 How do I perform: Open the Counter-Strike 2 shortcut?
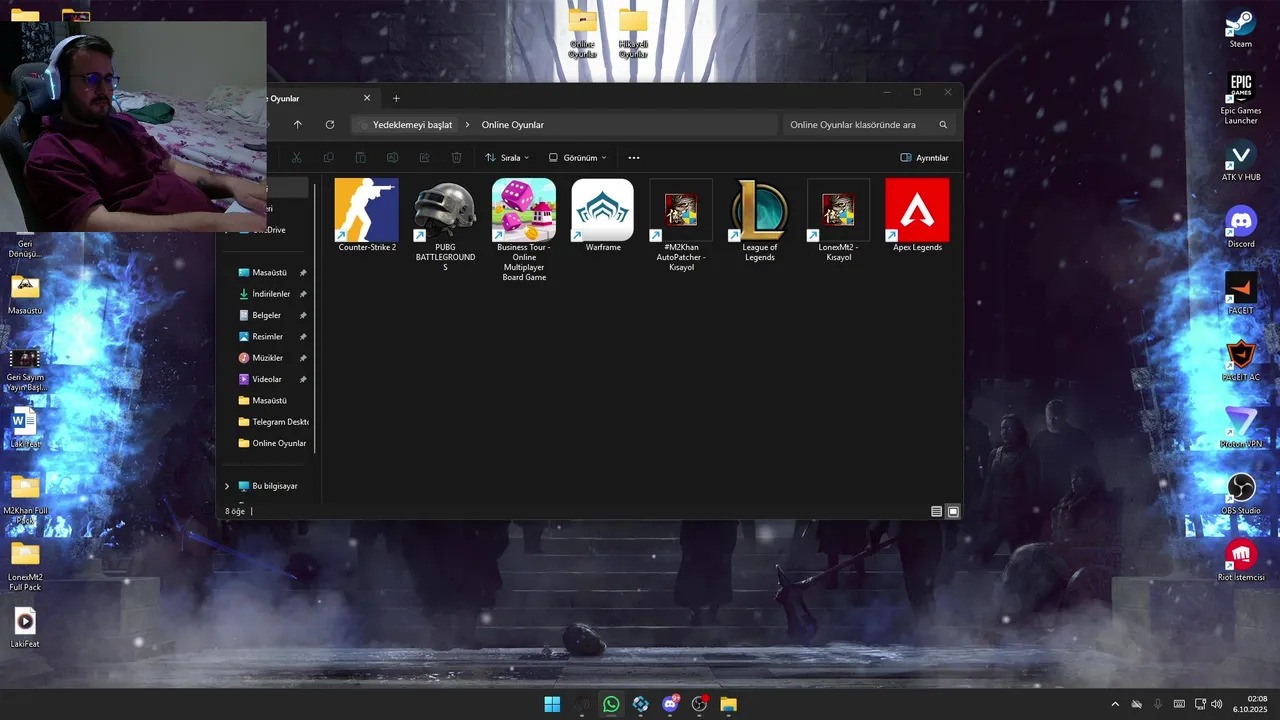tap(366, 215)
